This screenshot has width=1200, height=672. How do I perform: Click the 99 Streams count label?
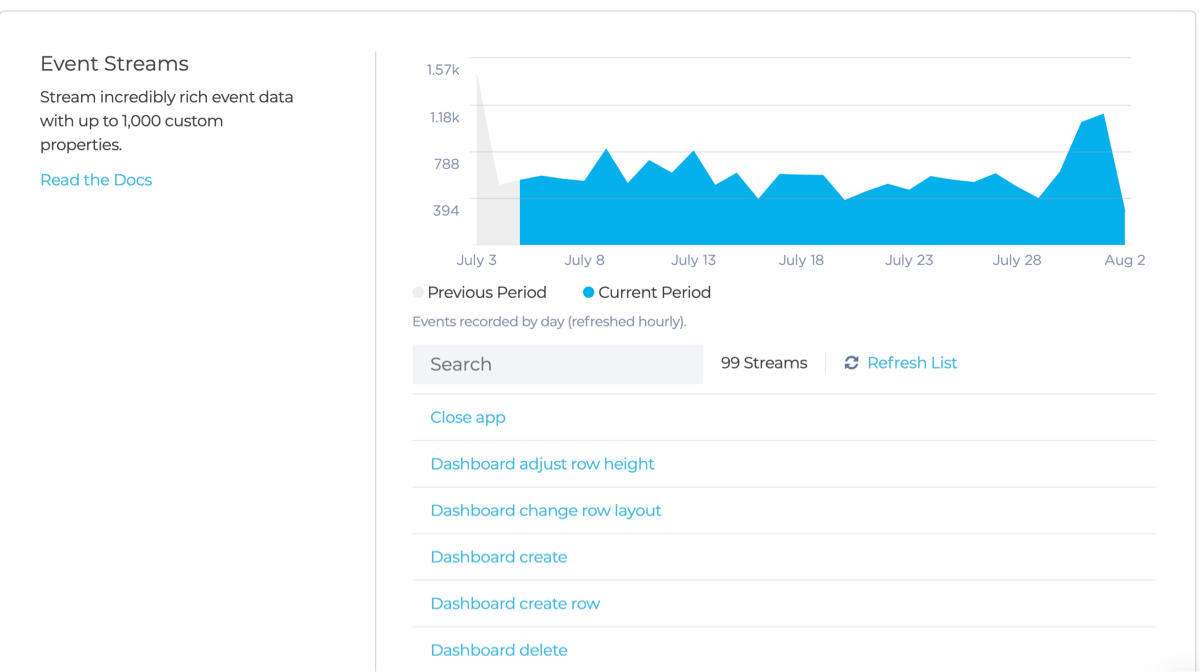[x=764, y=363]
